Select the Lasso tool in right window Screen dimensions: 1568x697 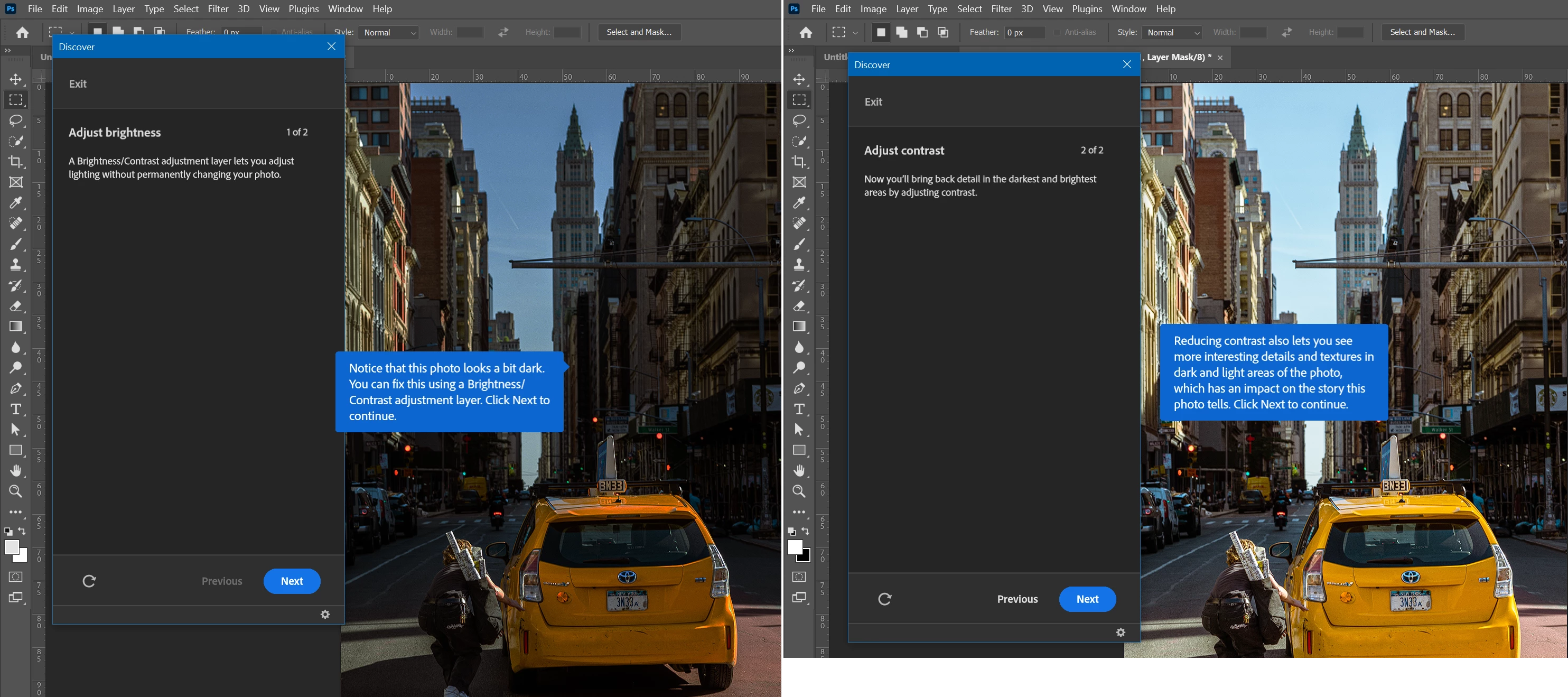799,120
